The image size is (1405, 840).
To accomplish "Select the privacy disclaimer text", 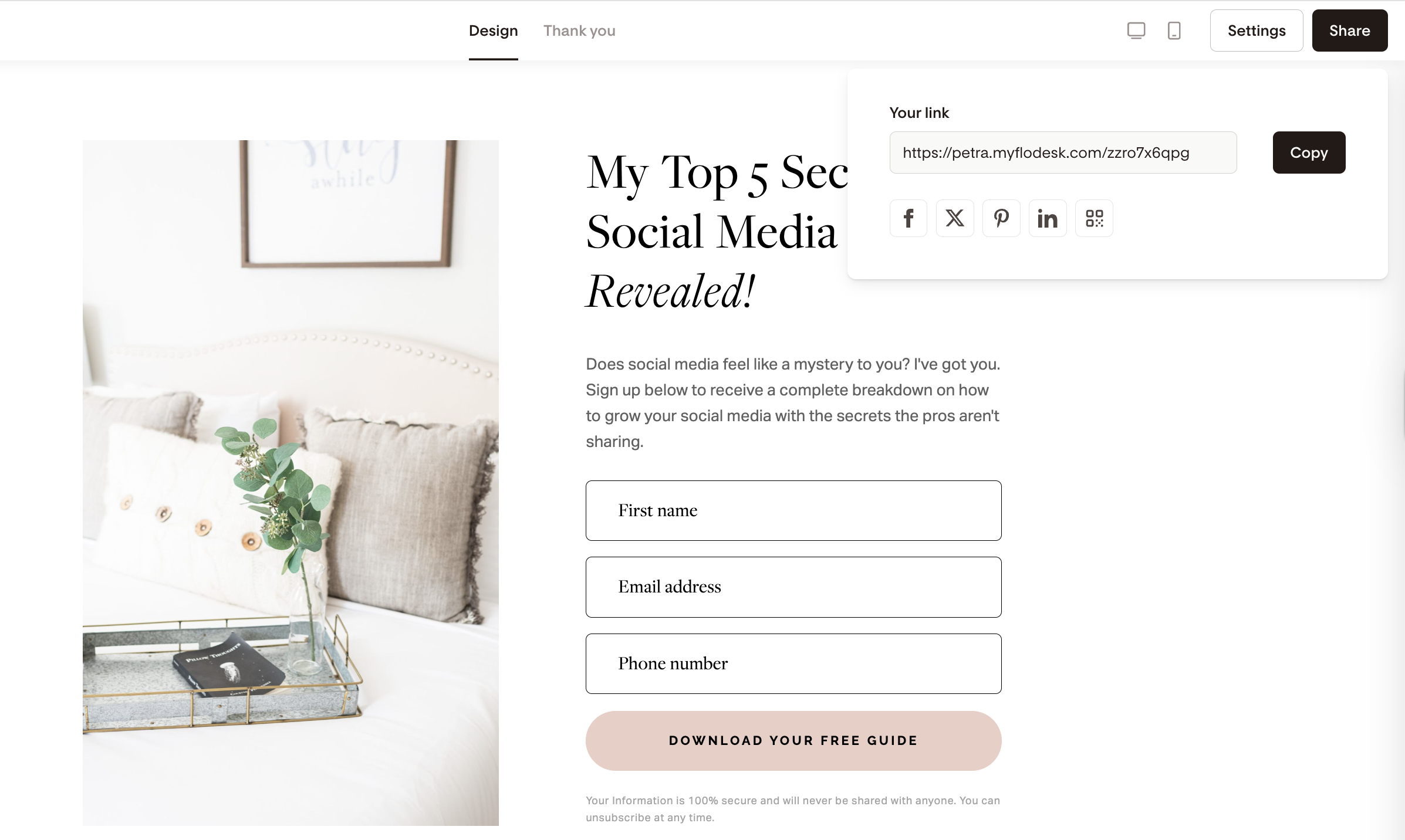I will coord(793,809).
